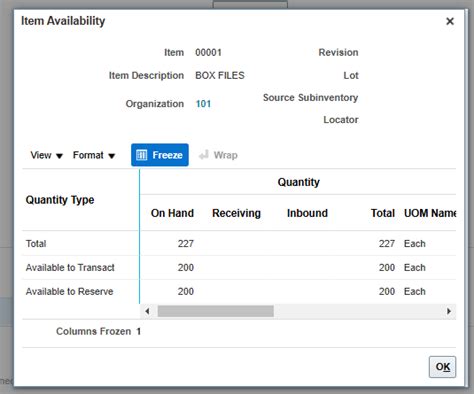The image size is (474, 394).
Task: Open the Format dropdown menu
Action: click(94, 155)
